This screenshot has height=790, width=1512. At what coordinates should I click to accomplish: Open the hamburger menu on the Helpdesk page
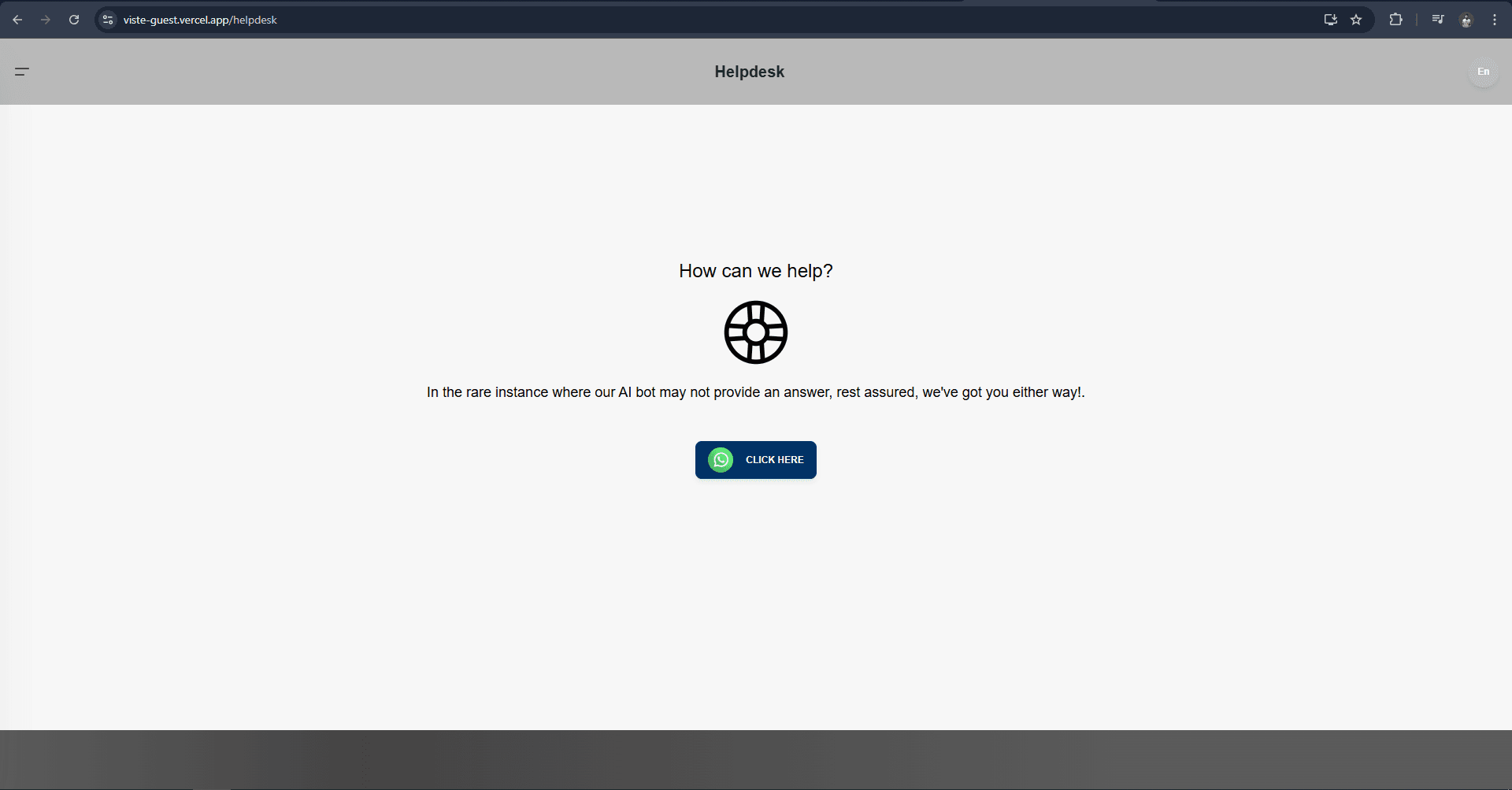22,72
